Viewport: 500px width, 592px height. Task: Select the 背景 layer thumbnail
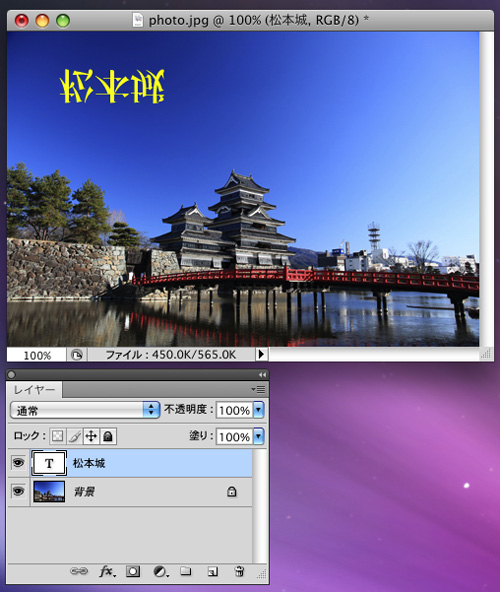[x=49, y=492]
